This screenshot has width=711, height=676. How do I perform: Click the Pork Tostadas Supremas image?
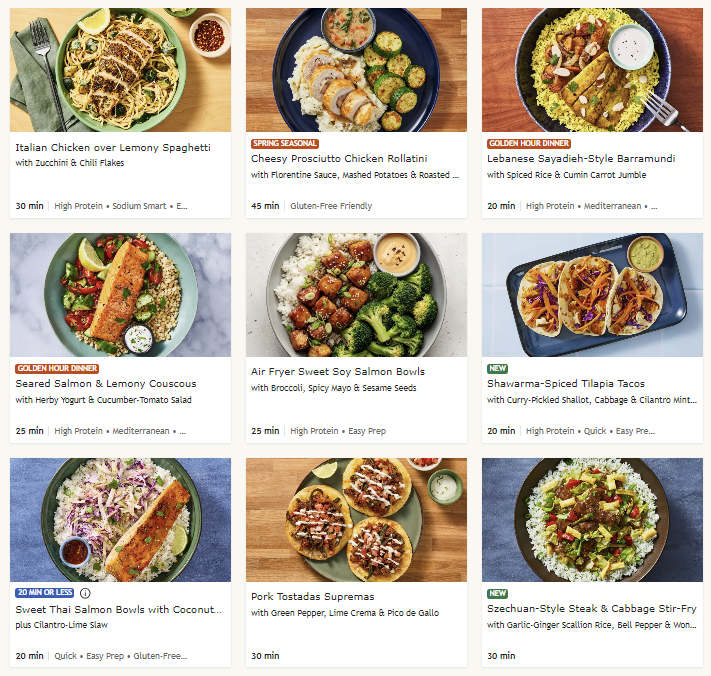[x=356, y=520]
